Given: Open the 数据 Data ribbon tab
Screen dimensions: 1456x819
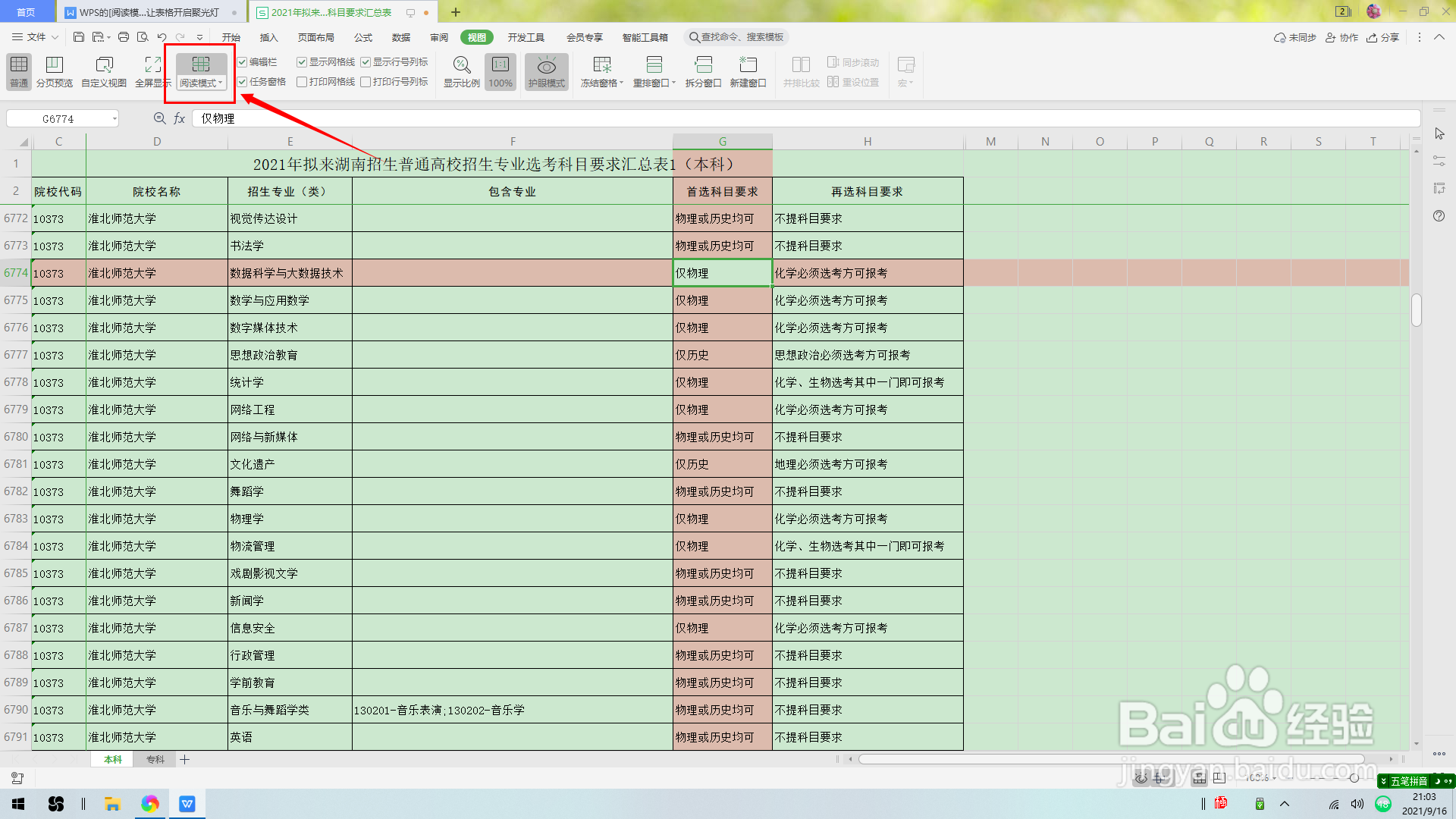Looking at the screenshot, I should (x=400, y=37).
